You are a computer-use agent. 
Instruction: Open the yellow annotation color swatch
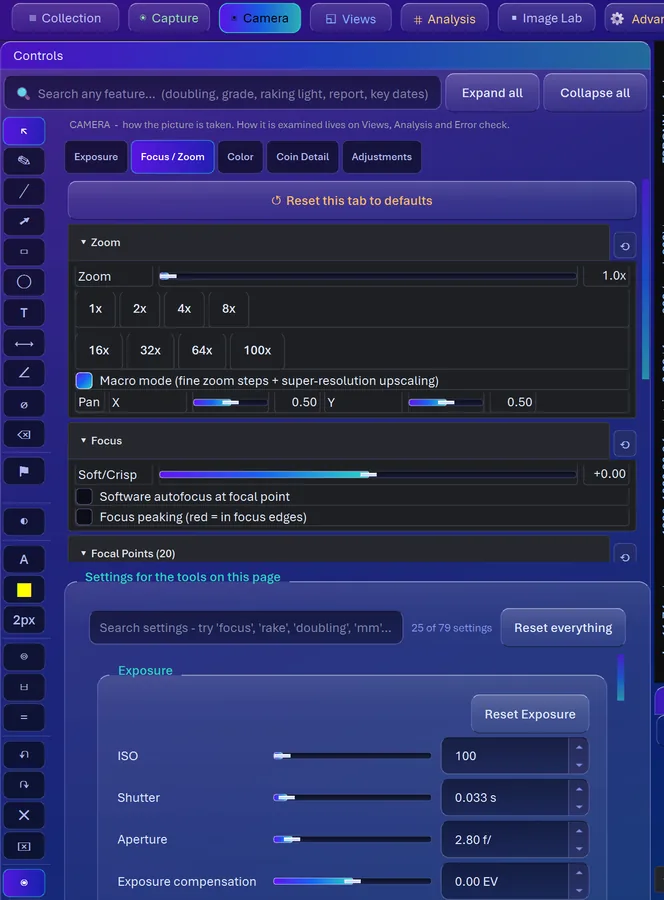point(24,589)
